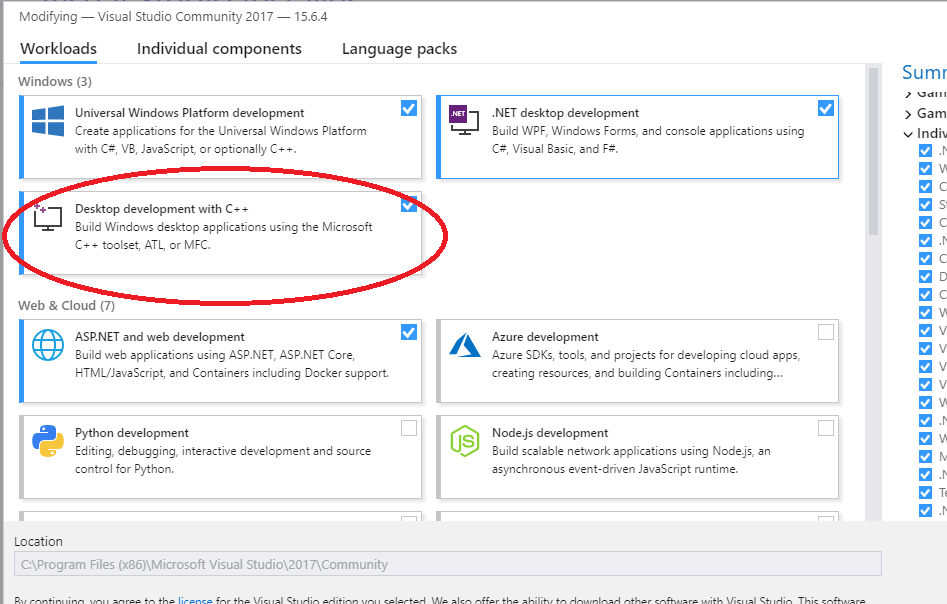Click the Location path input field
The width and height of the screenshot is (947, 604).
(x=448, y=564)
